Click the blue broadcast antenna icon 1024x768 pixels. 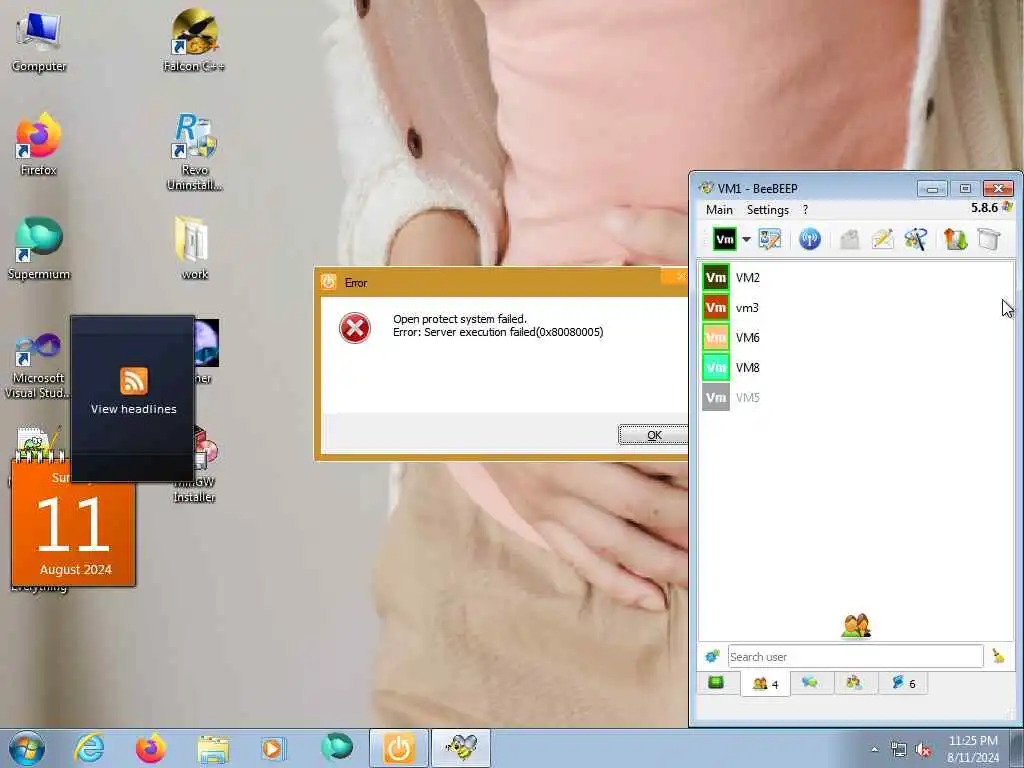(x=809, y=239)
